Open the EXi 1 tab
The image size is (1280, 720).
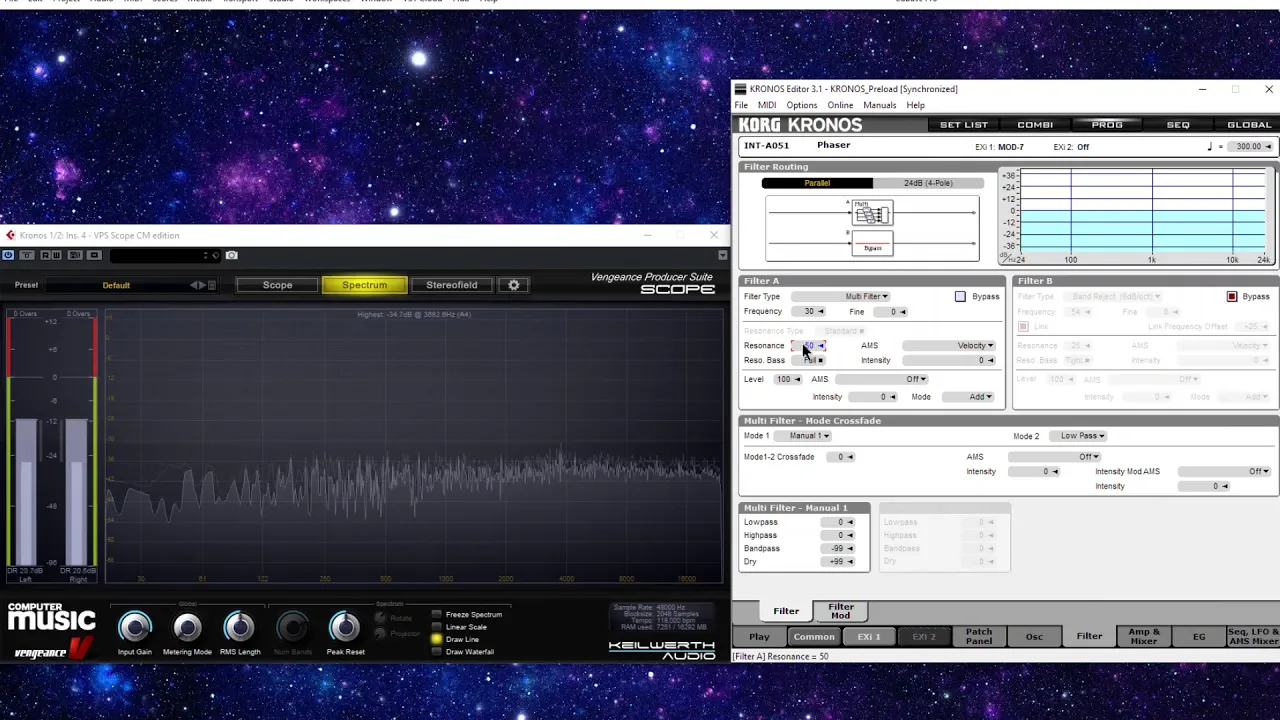tap(868, 636)
